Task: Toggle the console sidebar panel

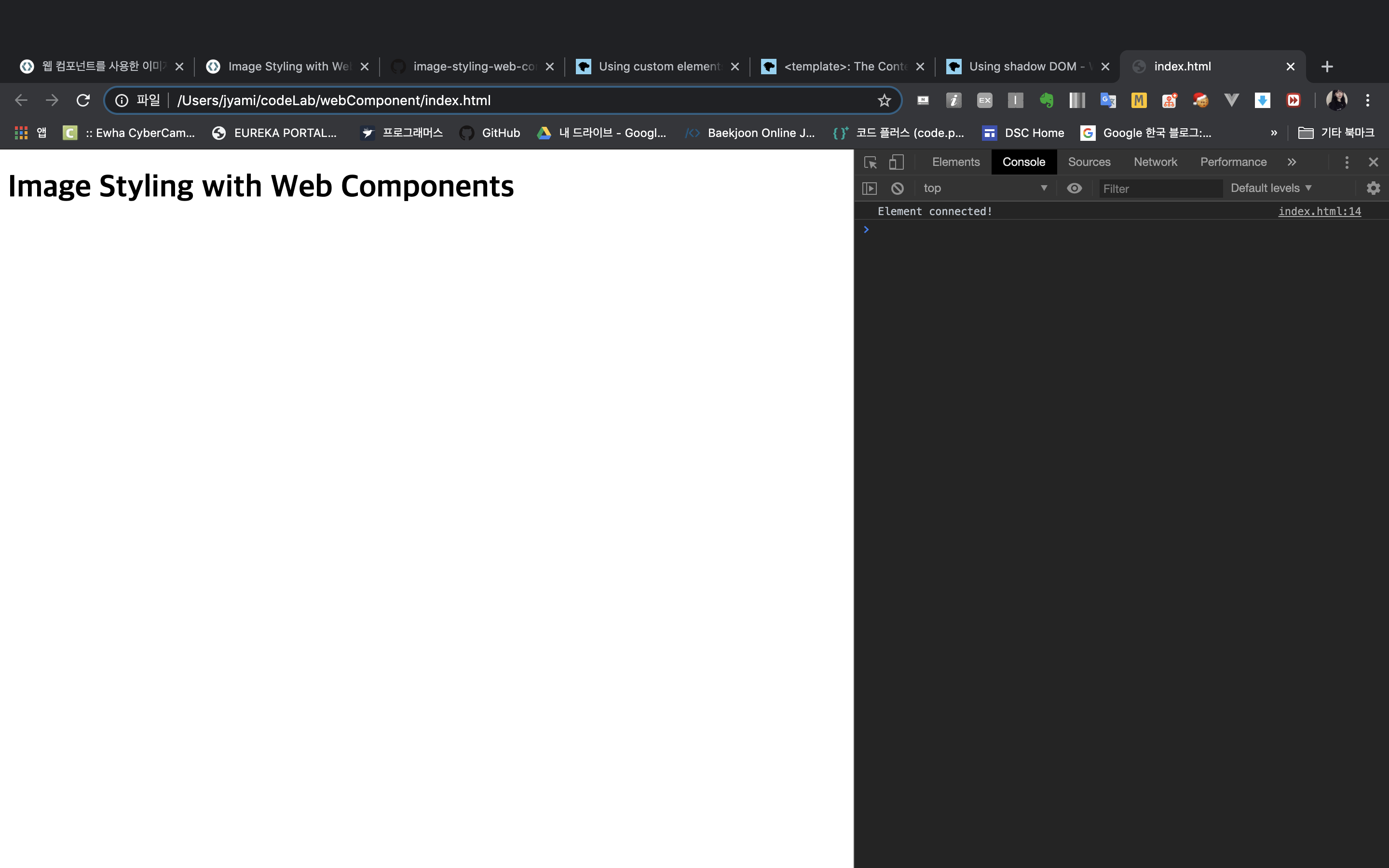Action: click(x=870, y=188)
